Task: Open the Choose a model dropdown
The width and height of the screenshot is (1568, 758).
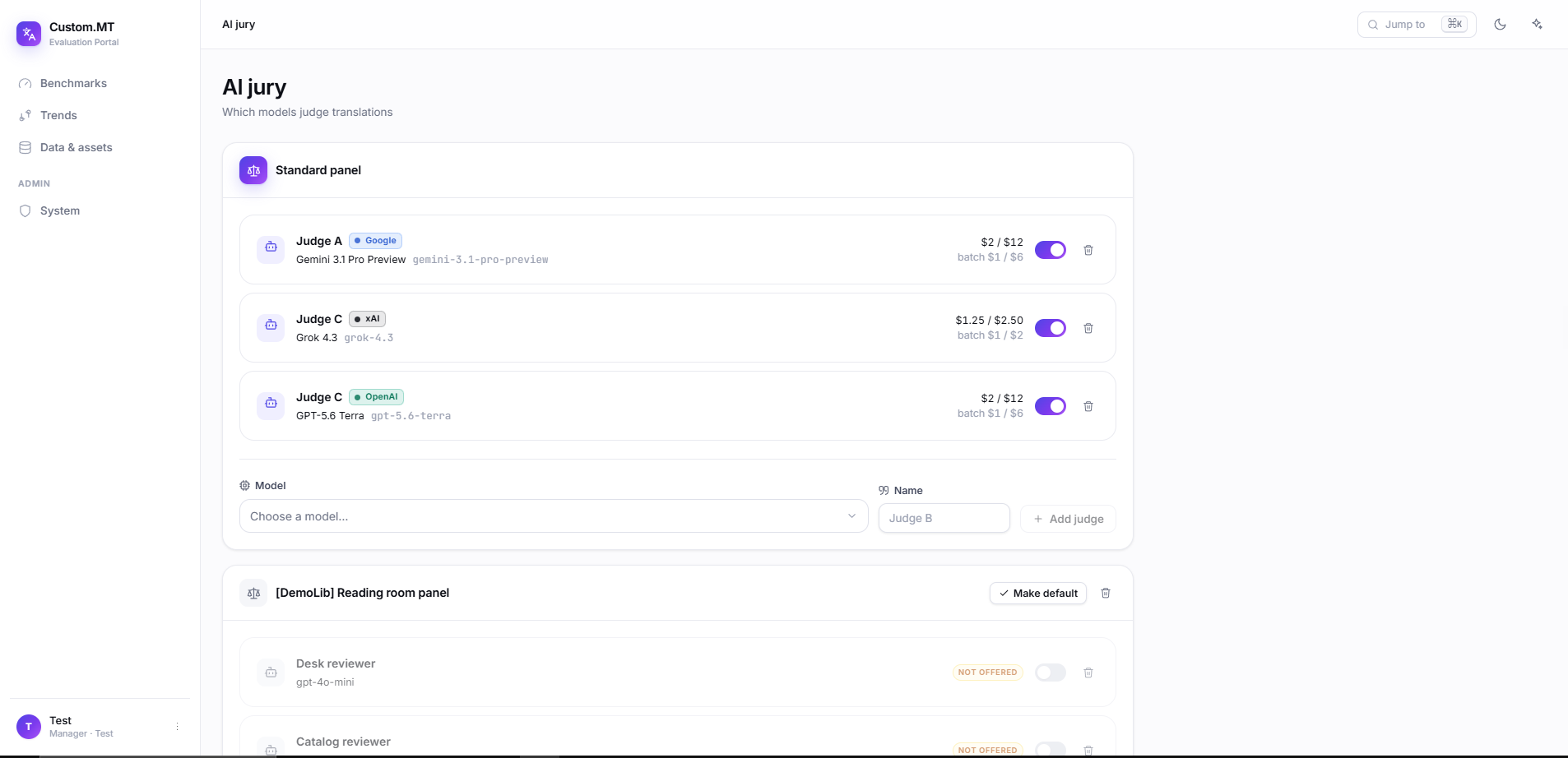Action: (x=554, y=516)
